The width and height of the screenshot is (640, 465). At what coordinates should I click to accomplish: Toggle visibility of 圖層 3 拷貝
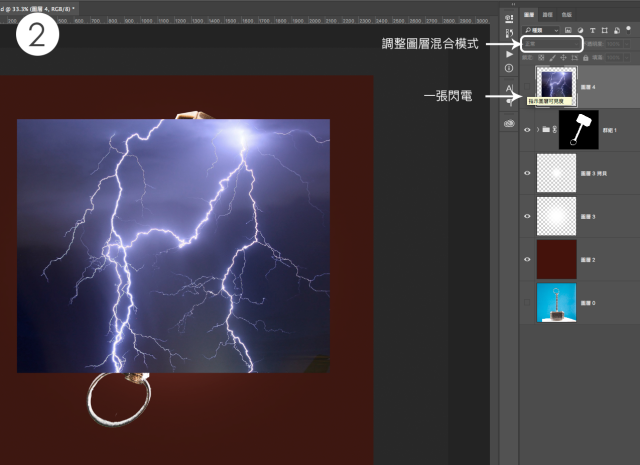pos(527,172)
